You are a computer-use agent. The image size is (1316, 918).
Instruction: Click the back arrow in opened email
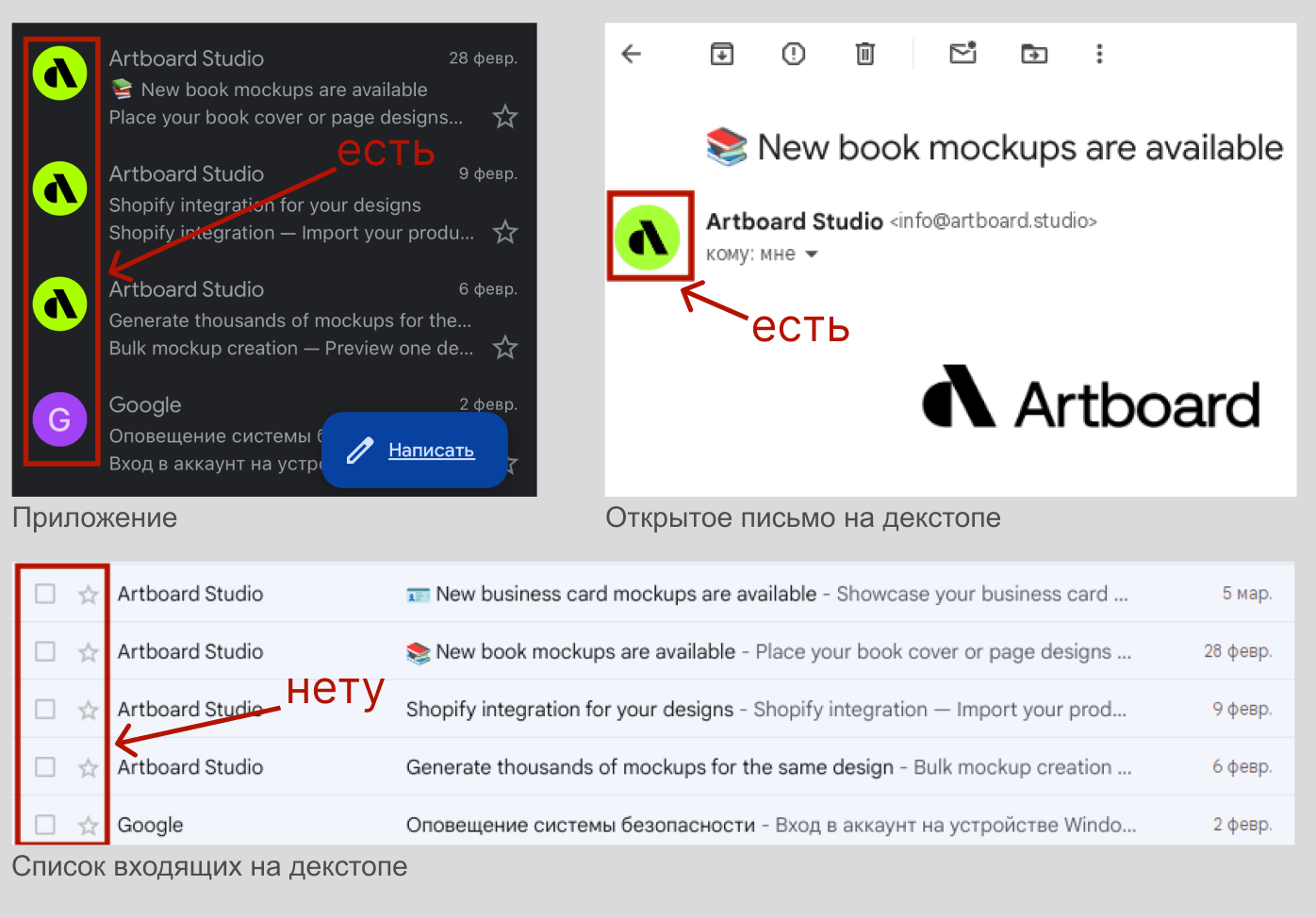[x=632, y=54]
